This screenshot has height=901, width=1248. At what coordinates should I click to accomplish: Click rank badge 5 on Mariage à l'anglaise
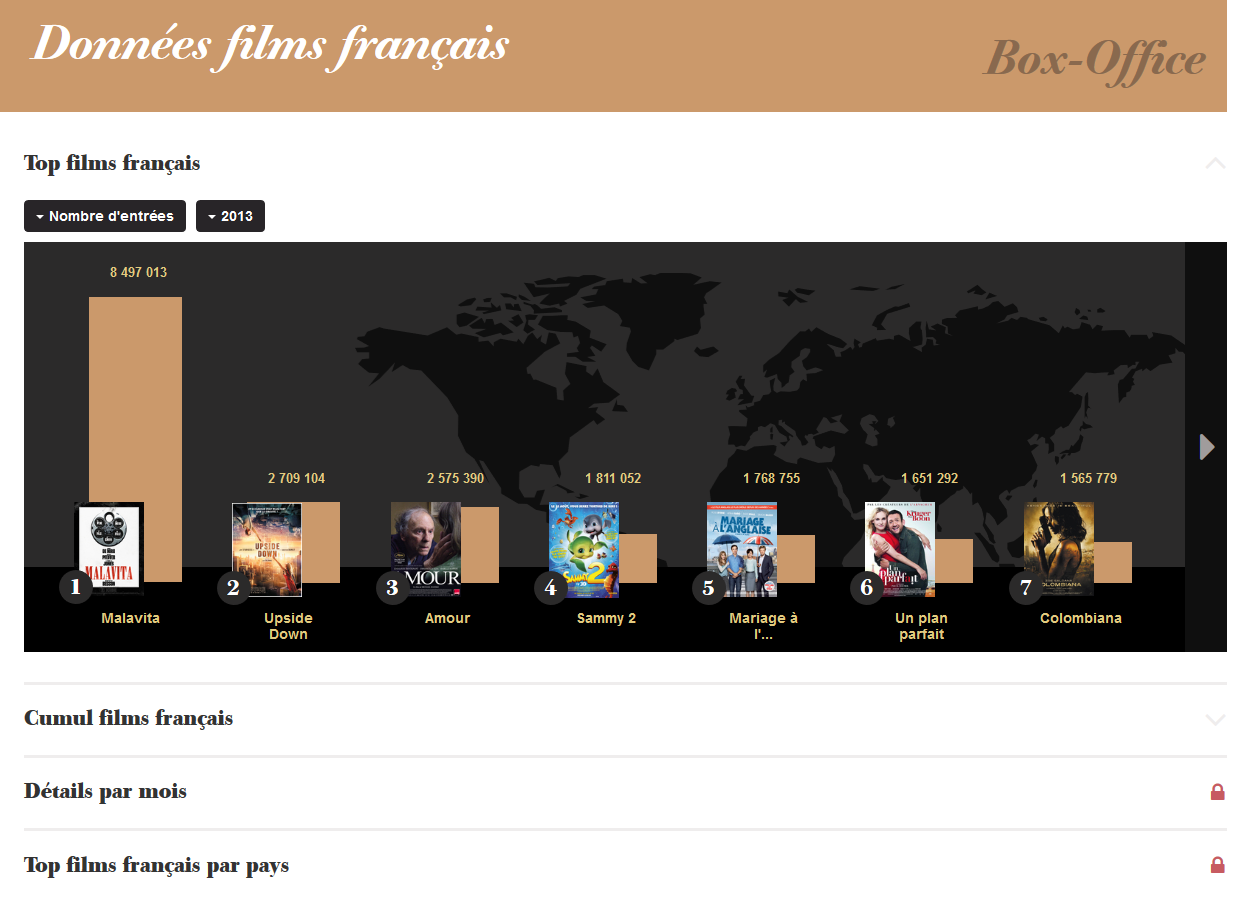click(x=708, y=588)
